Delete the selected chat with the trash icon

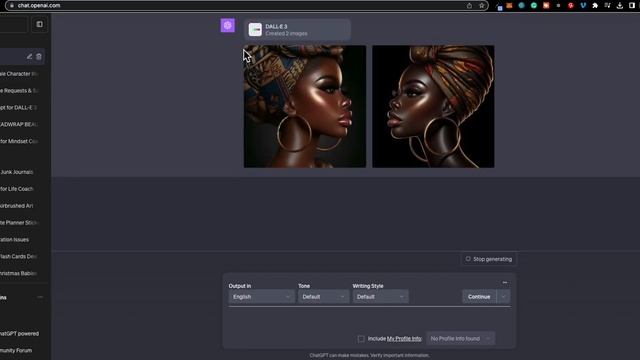coord(39,56)
